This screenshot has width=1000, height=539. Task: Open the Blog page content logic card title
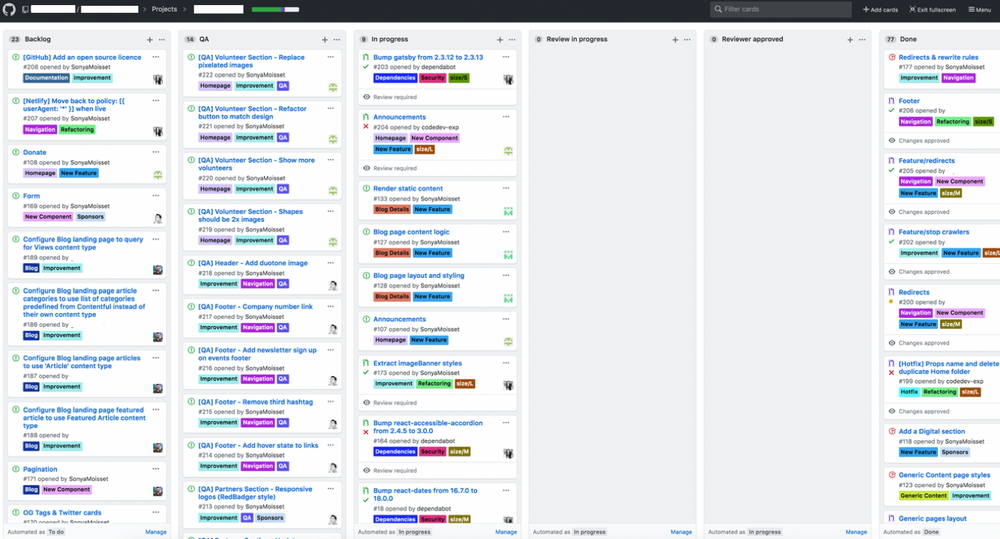[411, 232]
